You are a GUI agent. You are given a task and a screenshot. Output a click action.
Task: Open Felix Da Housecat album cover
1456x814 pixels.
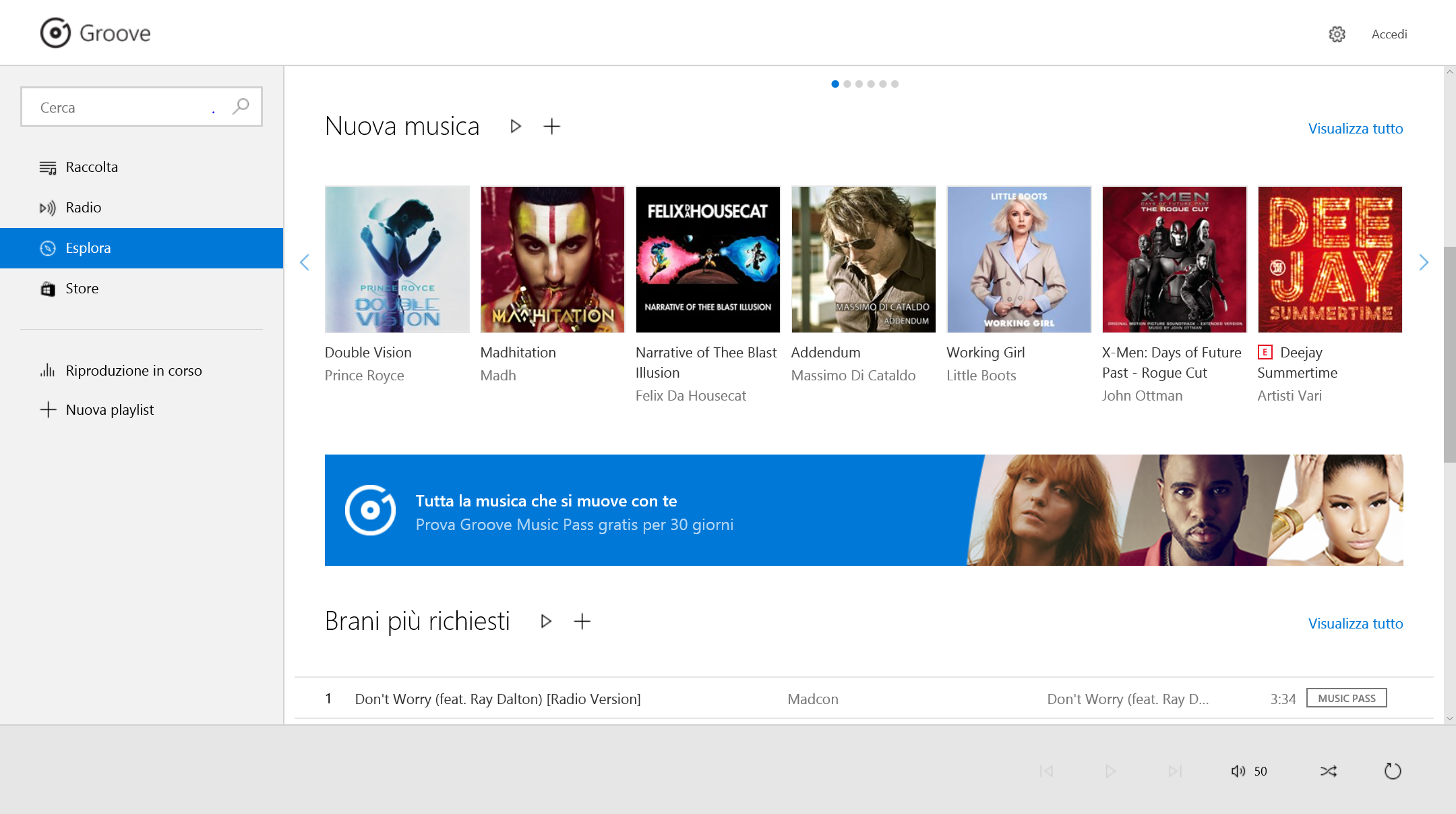(x=708, y=260)
